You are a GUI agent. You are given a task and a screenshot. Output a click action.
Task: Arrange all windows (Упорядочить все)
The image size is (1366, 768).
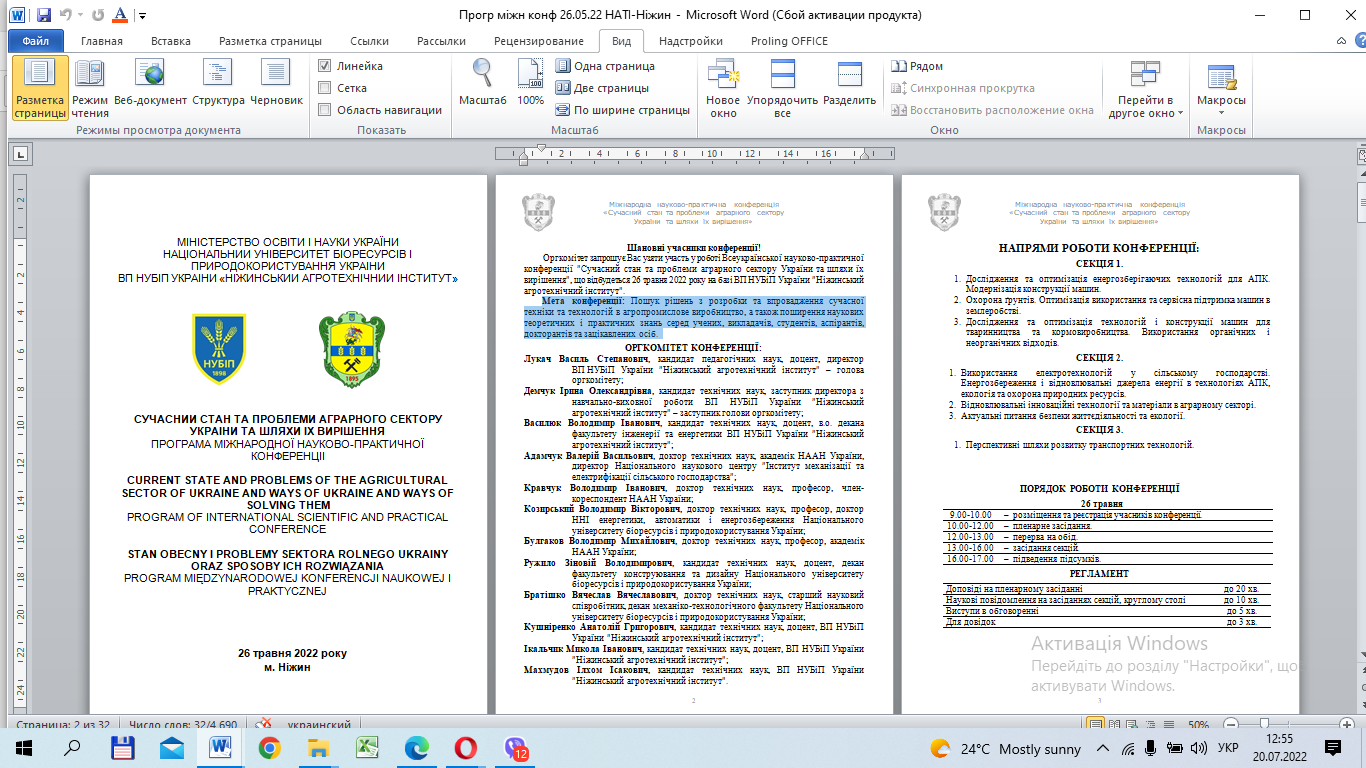[x=782, y=88]
